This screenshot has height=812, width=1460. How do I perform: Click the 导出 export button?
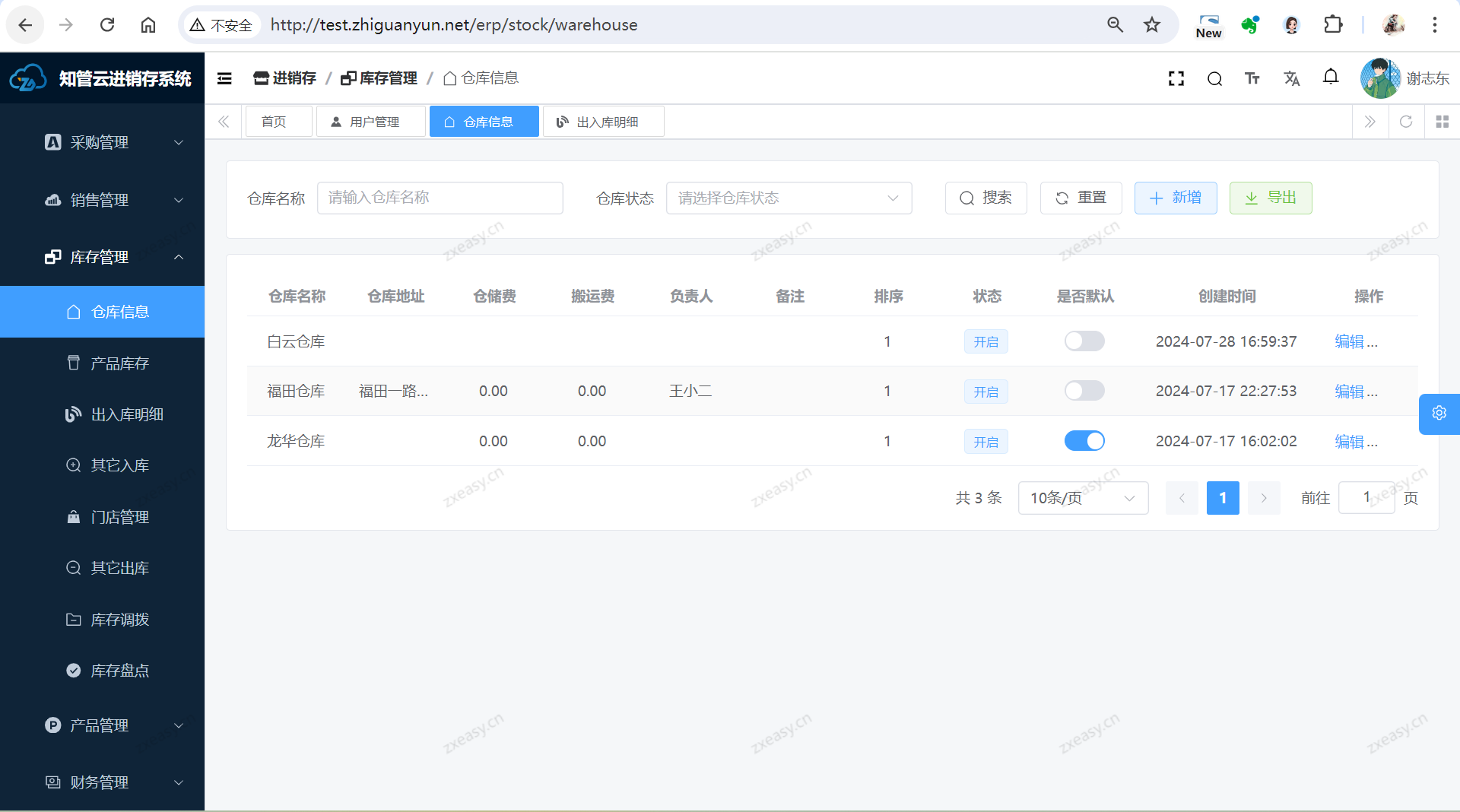[1271, 198]
